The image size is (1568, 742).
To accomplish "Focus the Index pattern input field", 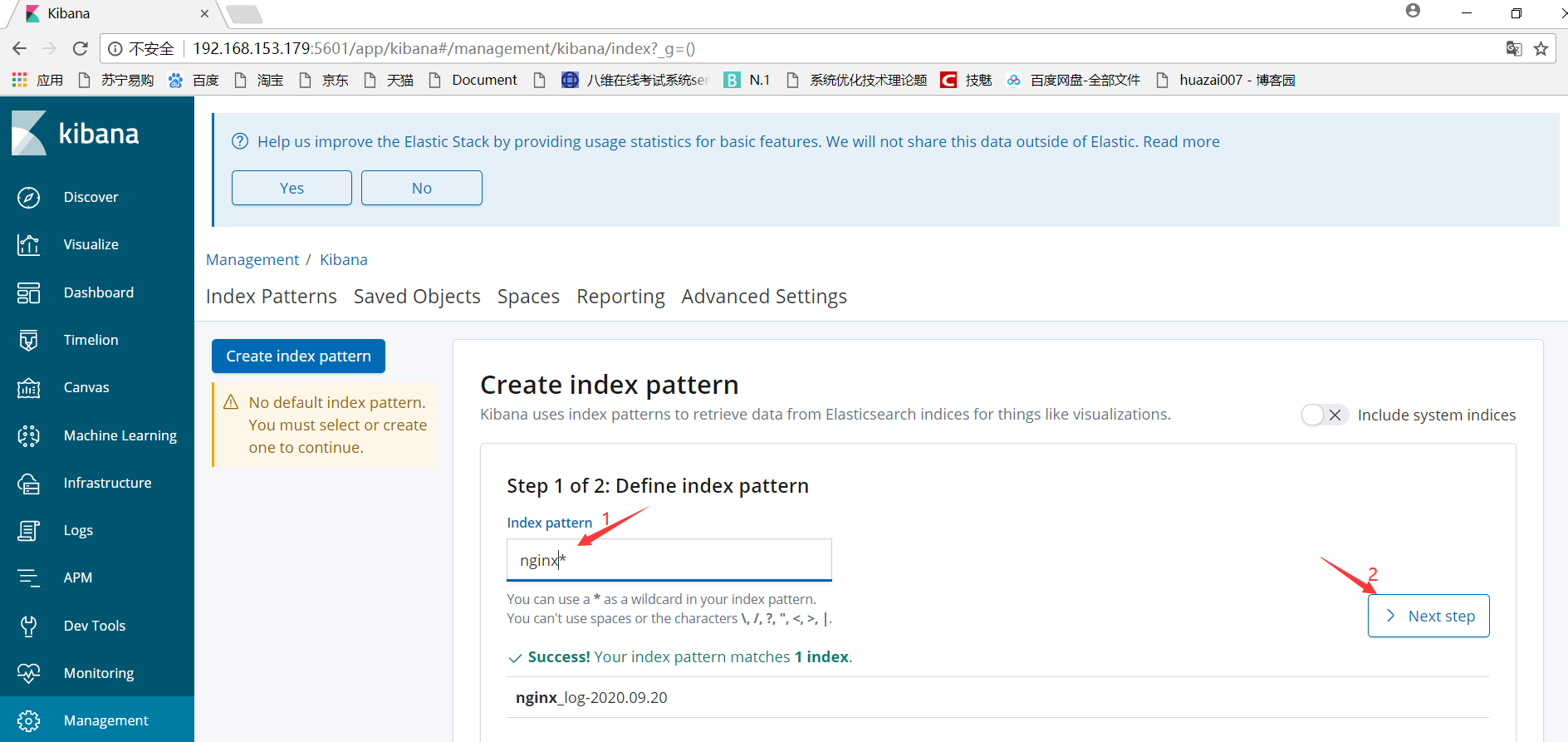I will (669, 560).
